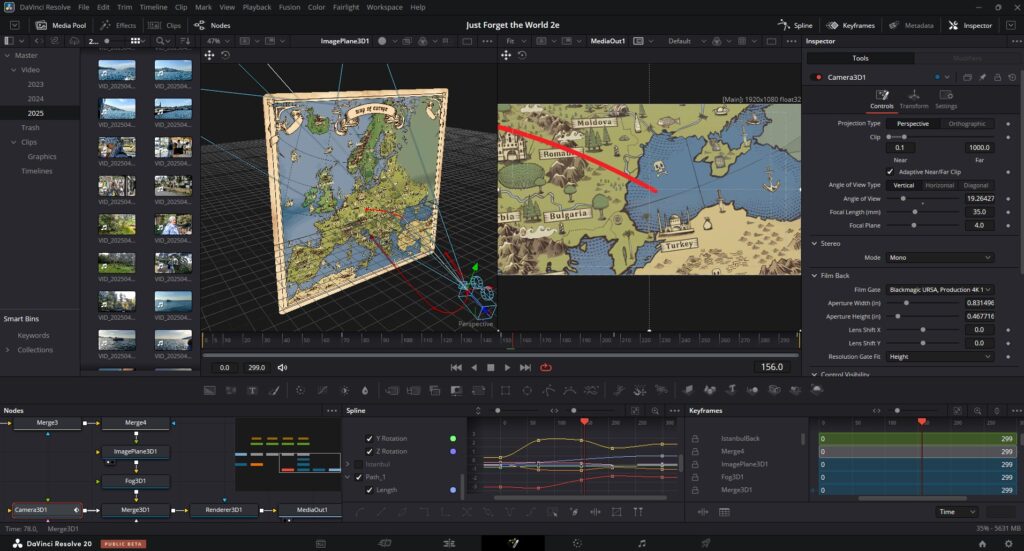This screenshot has height=551, width=1024.
Task: Toggle lock for Fog3D1 keyframe track
Action: pyautogui.click(x=696, y=477)
